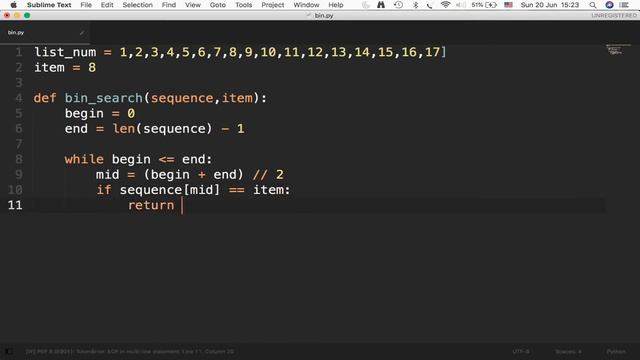Open the Find menu
Image resolution: width=640 pixels, height=360 pixels.
(x=169, y=5)
